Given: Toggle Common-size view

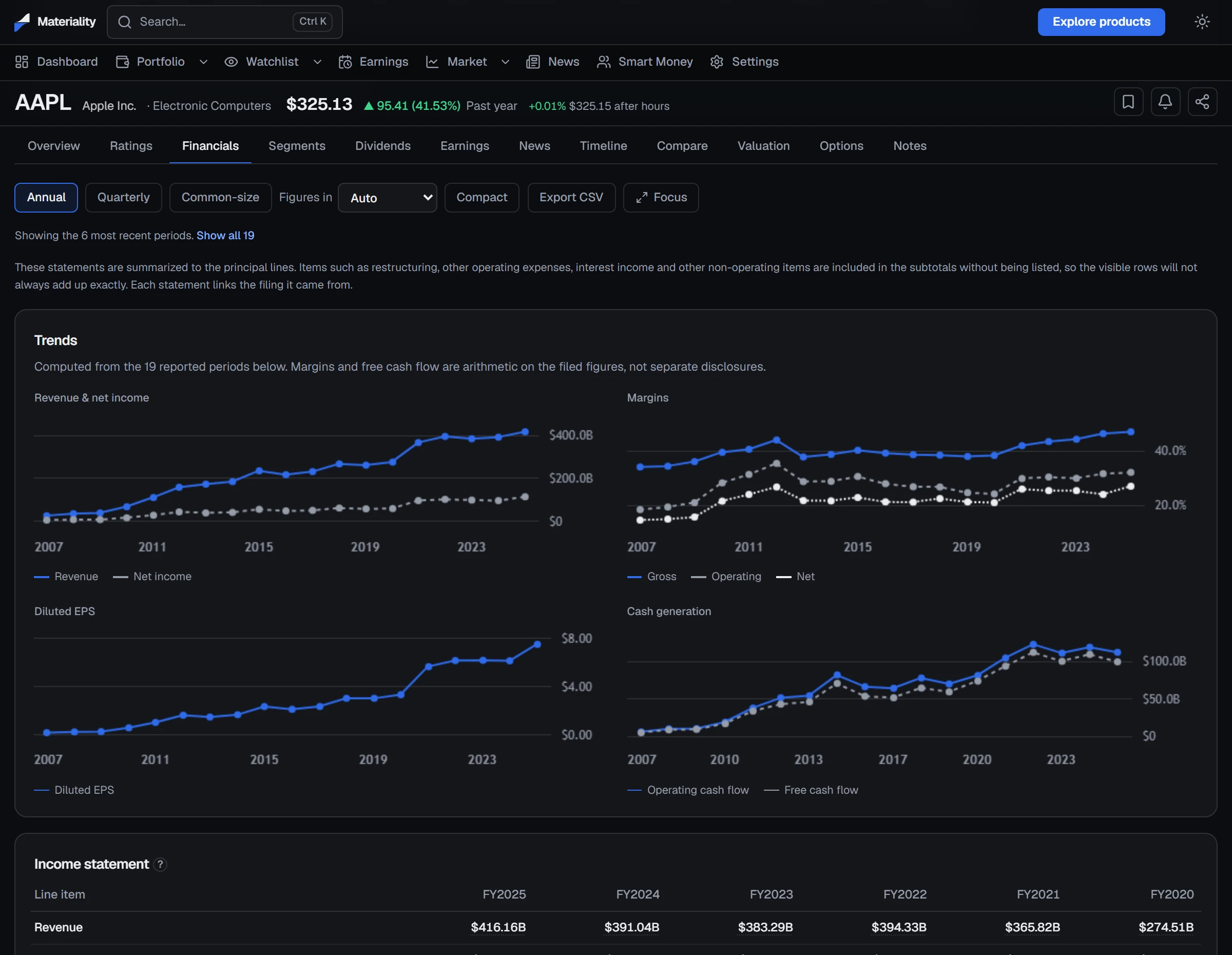Looking at the screenshot, I should pyautogui.click(x=221, y=198).
